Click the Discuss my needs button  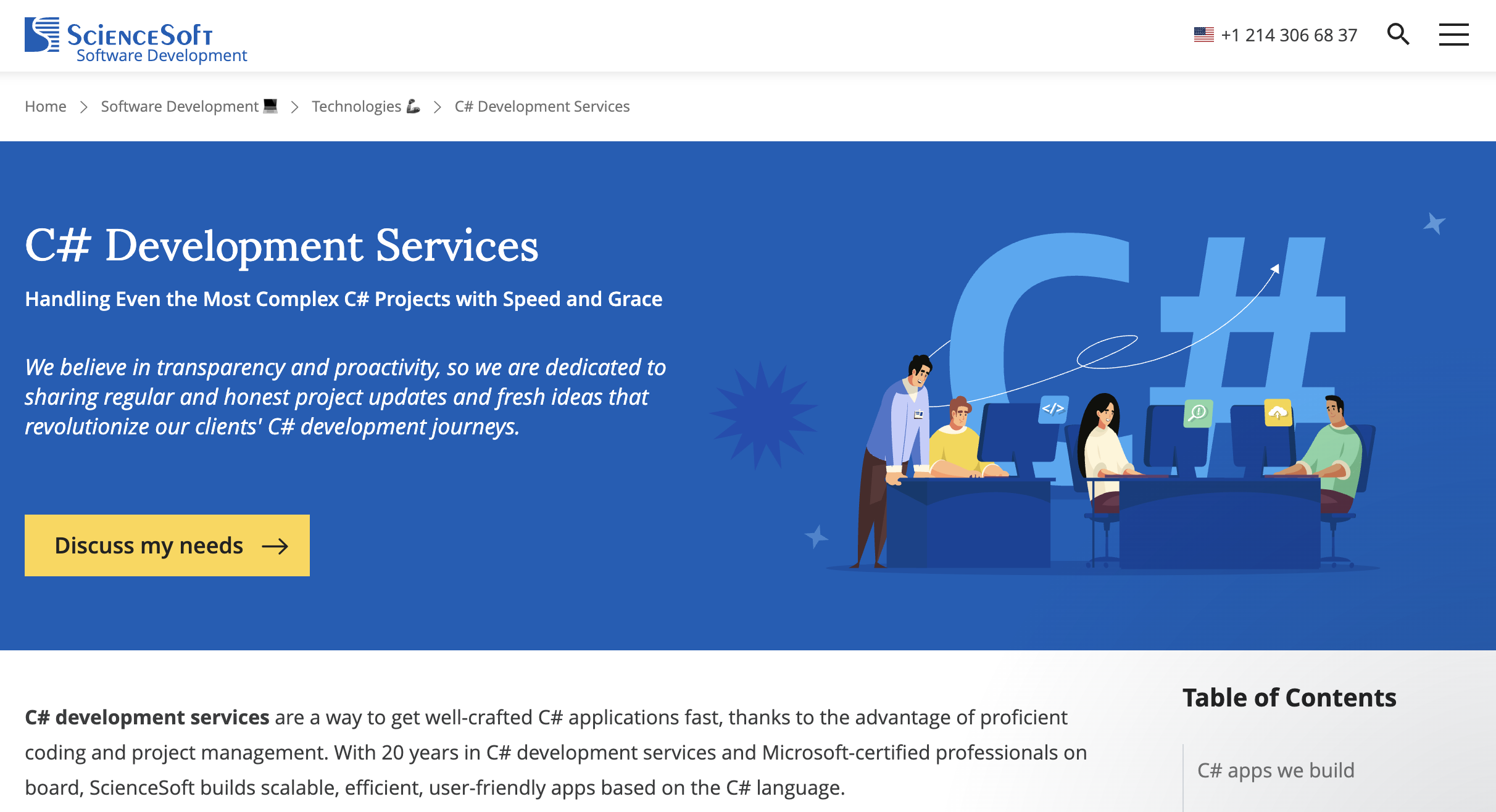(x=167, y=545)
